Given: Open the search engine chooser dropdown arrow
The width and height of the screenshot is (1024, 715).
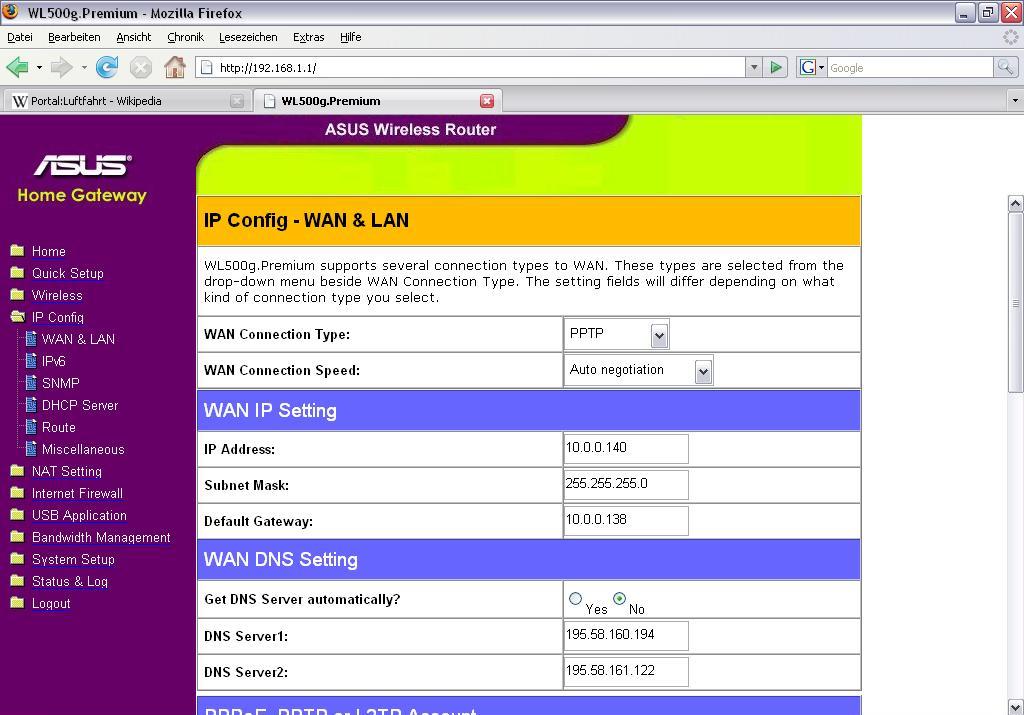Looking at the screenshot, I should coord(822,67).
